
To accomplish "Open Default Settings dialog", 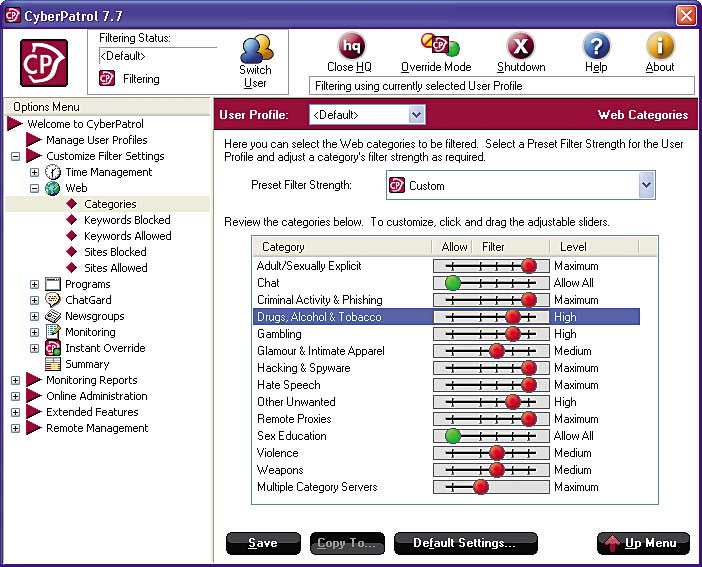I will 466,543.
